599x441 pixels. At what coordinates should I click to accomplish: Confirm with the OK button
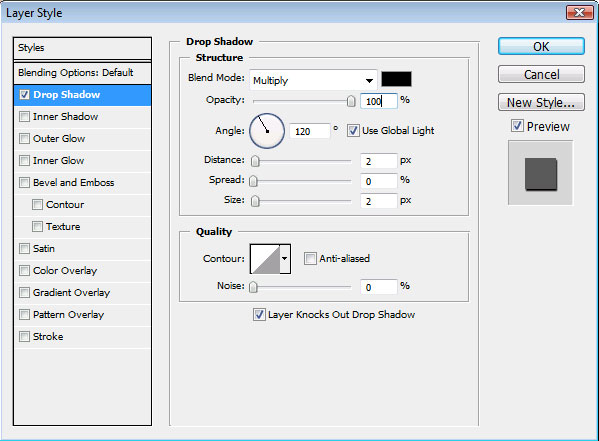541,46
